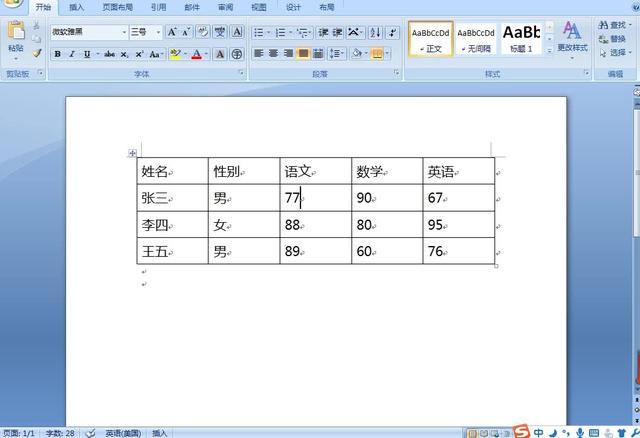The width and height of the screenshot is (640, 438).
Task: Click the Grow Font icon
Action: pos(172,32)
